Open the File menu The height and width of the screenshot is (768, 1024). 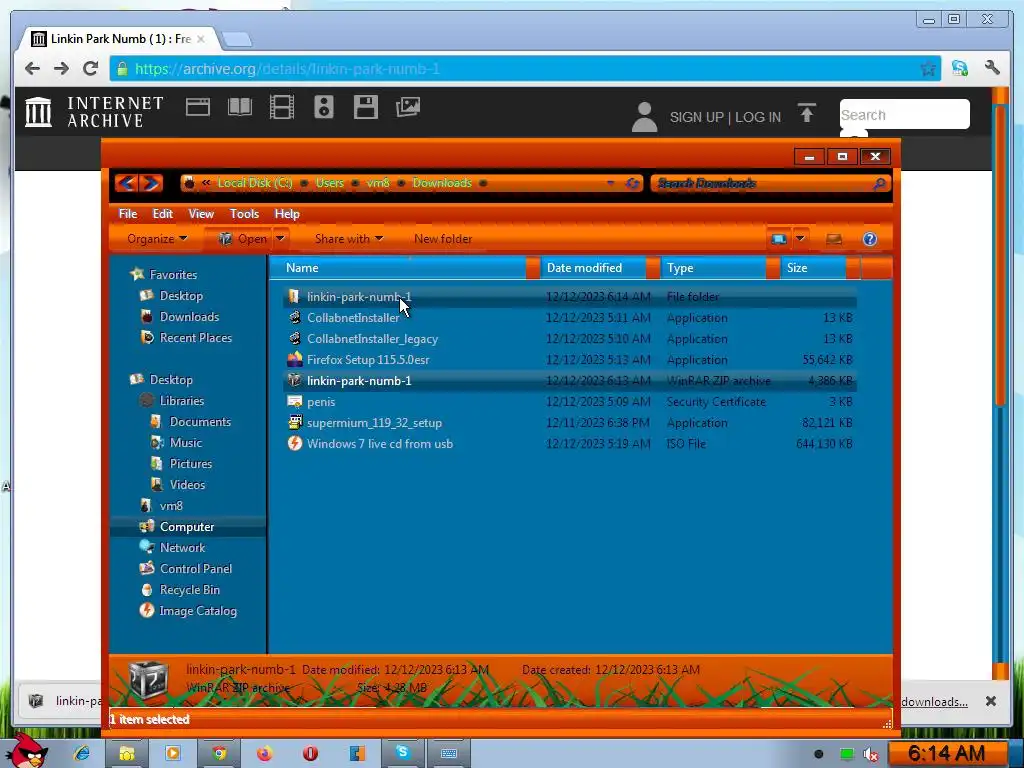[128, 214]
